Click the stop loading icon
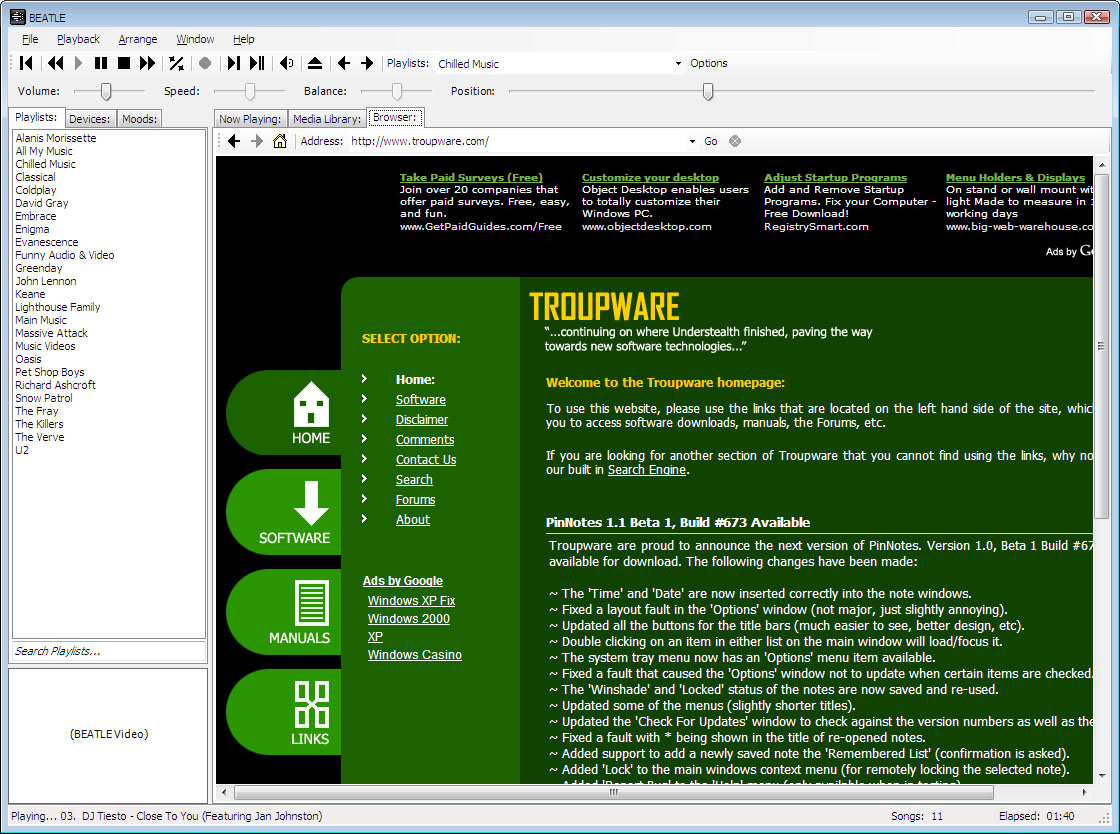Screen dimensions: 1120x834 click(x=734, y=141)
